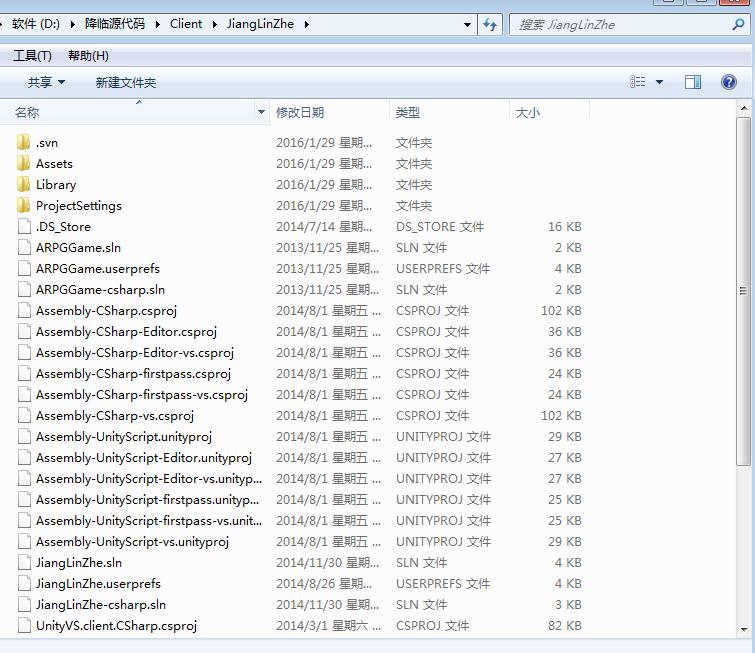Open the 共享 dropdown menu
This screenshot has width=755, height=653.
tap(46, 82)
